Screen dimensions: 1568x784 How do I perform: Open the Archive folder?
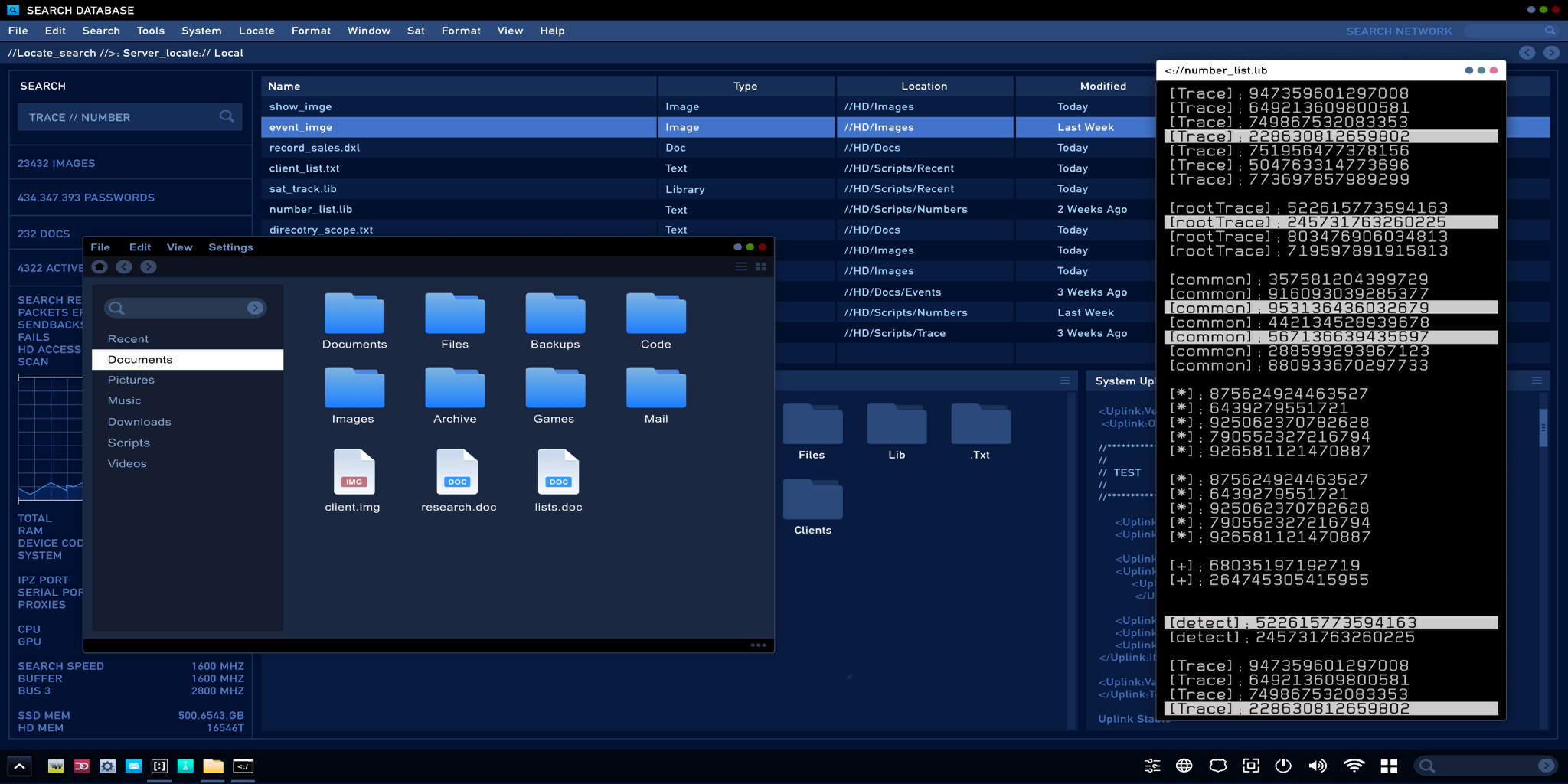pyautogui.click(x=455, y=387)
